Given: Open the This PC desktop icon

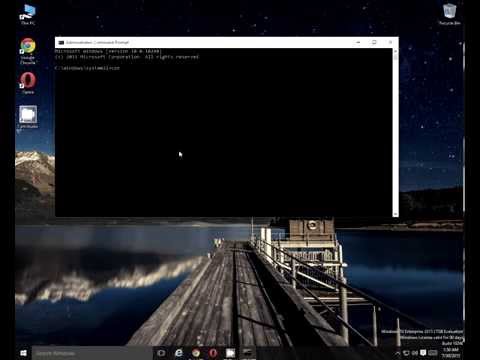Looking at the screenshot, I should tap(28, 15).
